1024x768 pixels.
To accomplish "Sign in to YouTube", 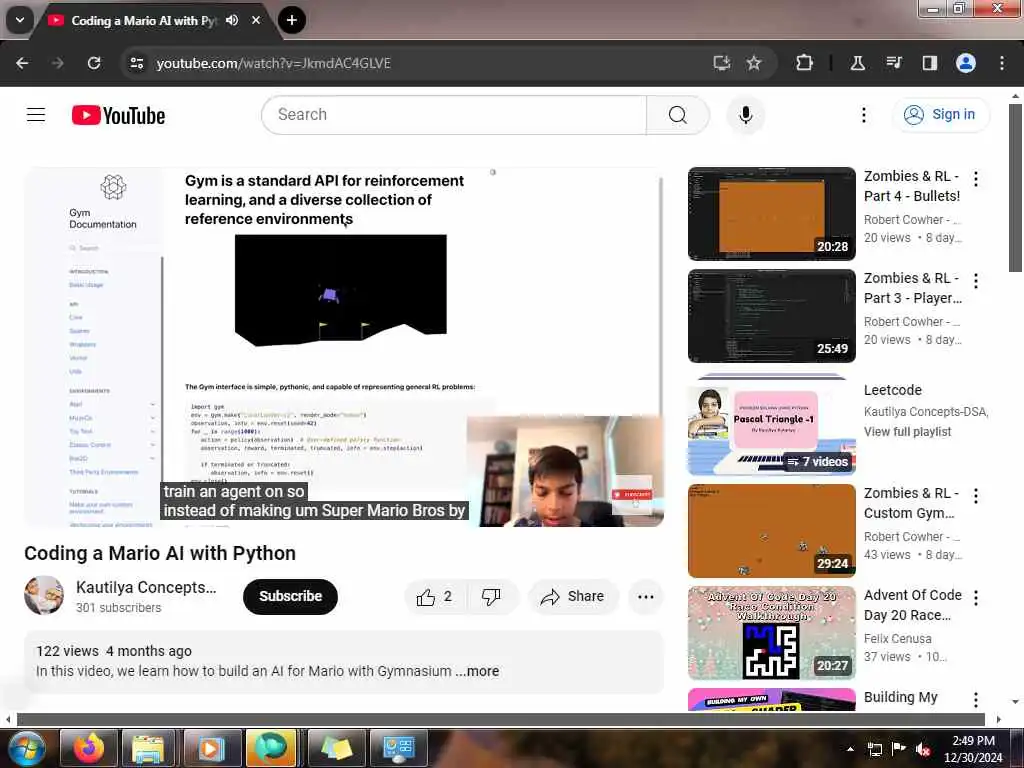I will 940,114.
